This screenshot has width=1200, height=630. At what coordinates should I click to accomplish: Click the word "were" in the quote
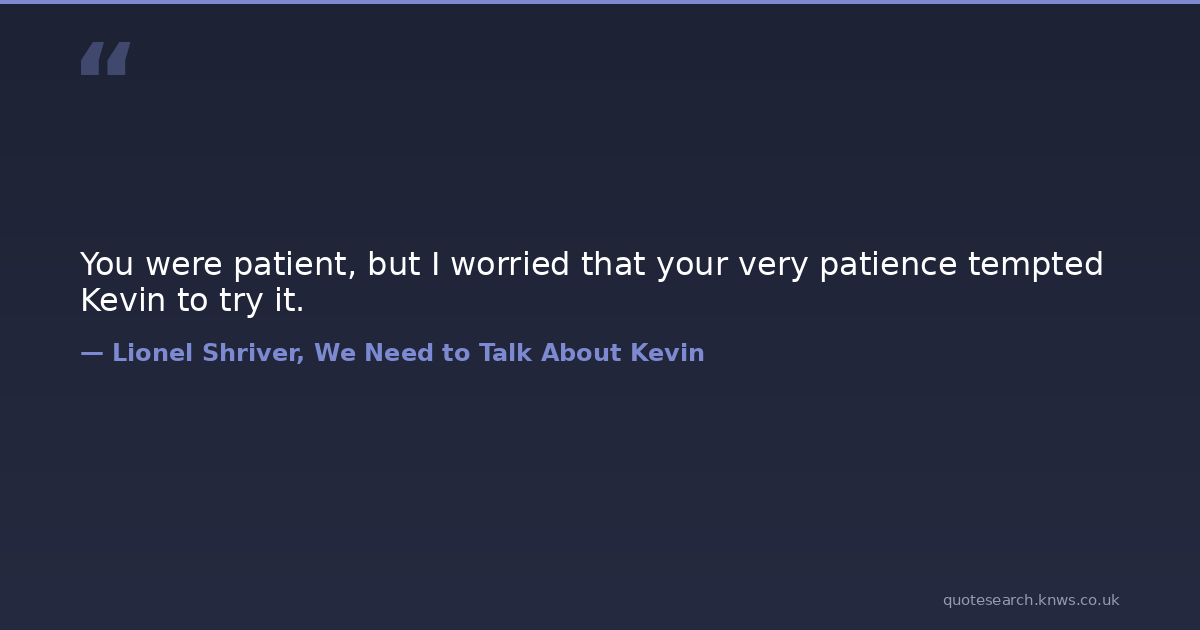[184, 265]
